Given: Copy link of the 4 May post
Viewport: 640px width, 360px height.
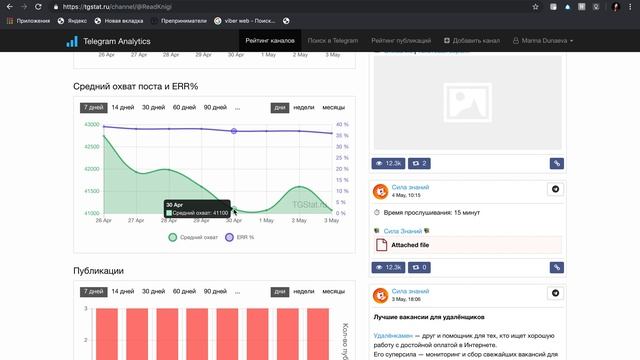Looking at the screenshot, I should [557, 268].
